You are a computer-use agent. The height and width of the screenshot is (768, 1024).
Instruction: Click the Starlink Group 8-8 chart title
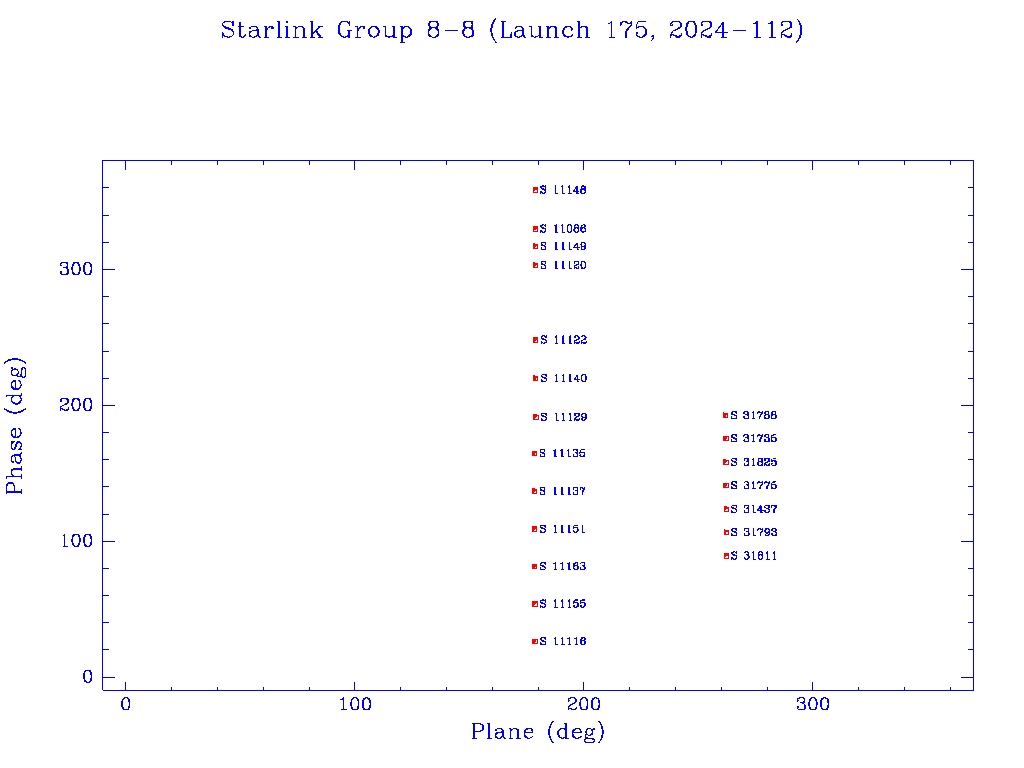[512, 30]
